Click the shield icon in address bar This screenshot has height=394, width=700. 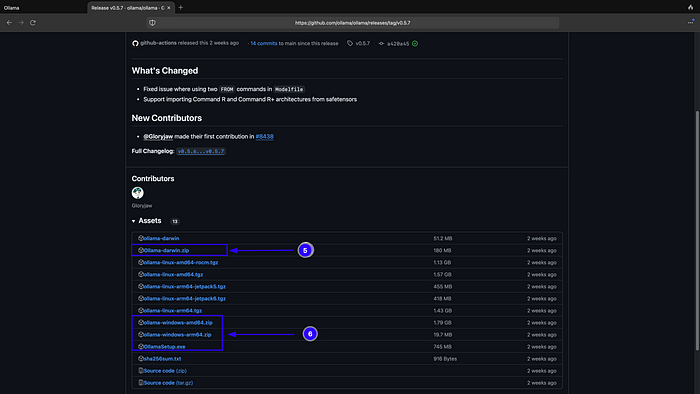[x=153, y=23]
